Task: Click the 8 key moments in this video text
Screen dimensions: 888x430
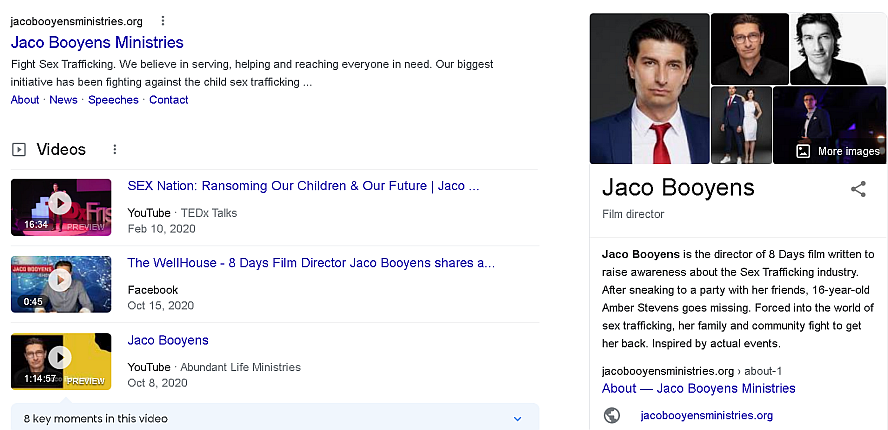Action: tap(96, 419)
